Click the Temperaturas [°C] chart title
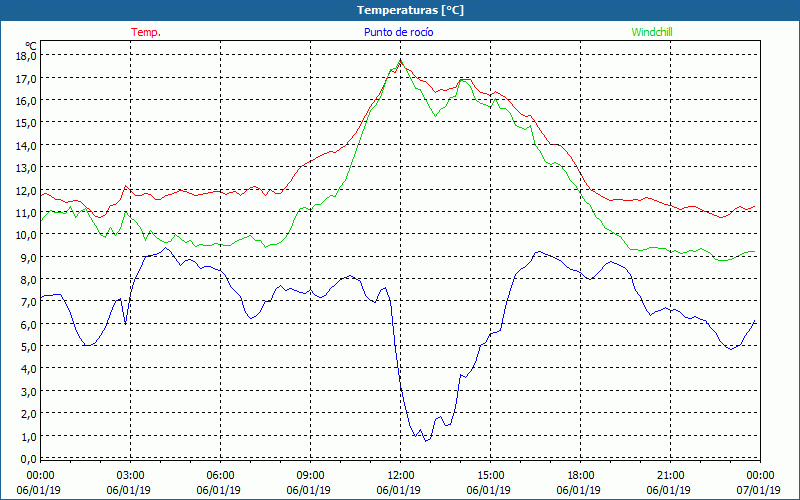 pyautogui.click(x=410, y=10)
